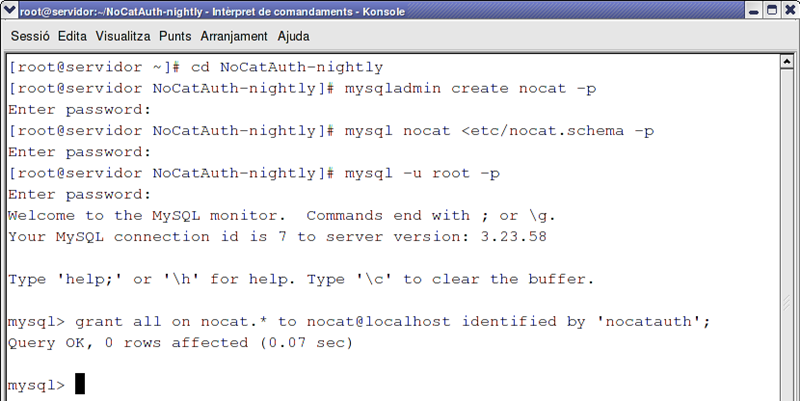Screen dimensions: 800x401
Task: Open the window menu icon in title bar
Action: click(x=9, y=10)
